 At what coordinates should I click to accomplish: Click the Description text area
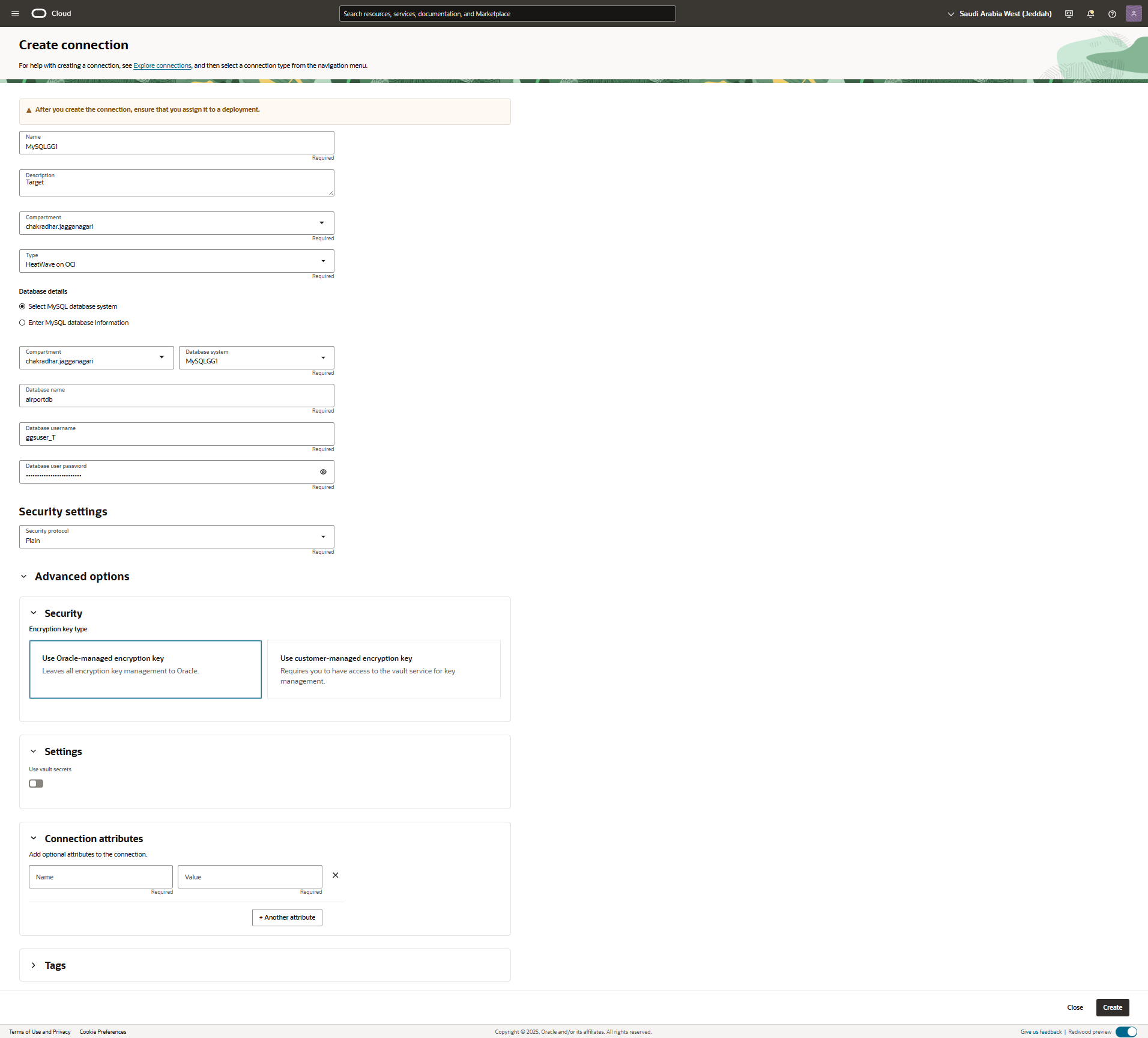[177, 183]
